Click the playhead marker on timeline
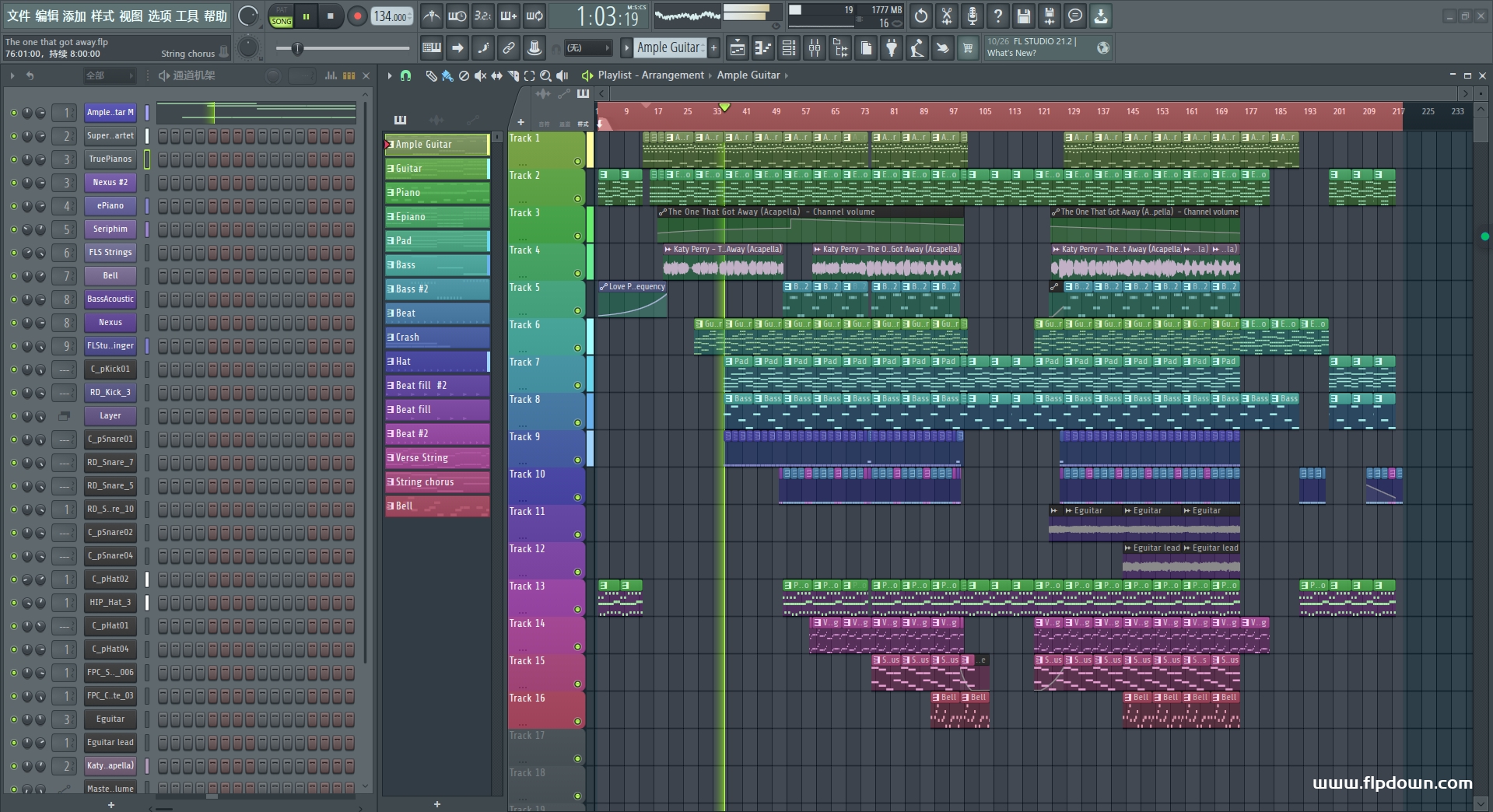1493x812 pixels. click(x=724, y=107)
